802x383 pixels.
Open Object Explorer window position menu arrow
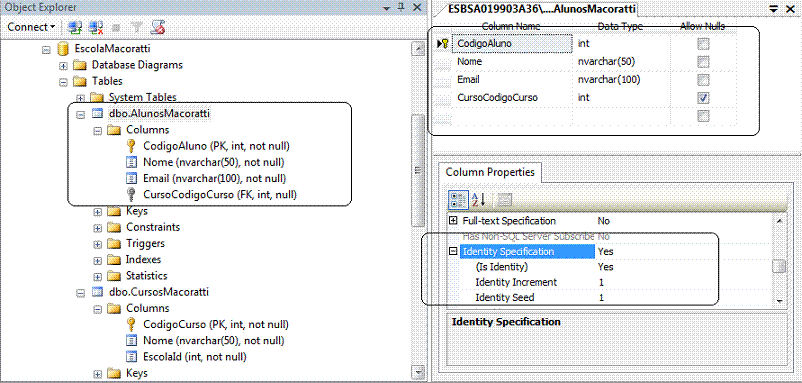(x=386, y=8)
